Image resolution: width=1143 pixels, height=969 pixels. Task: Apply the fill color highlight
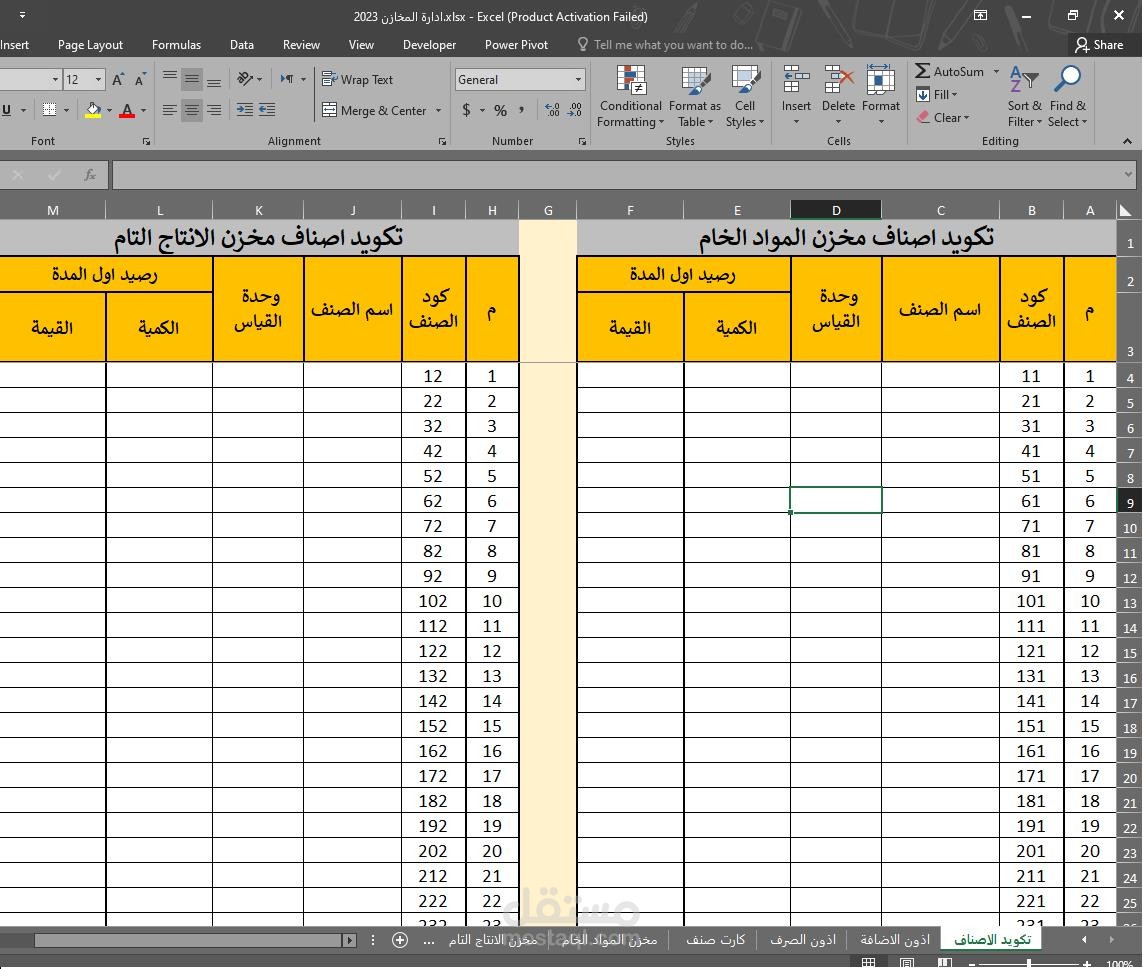point(93,110)
